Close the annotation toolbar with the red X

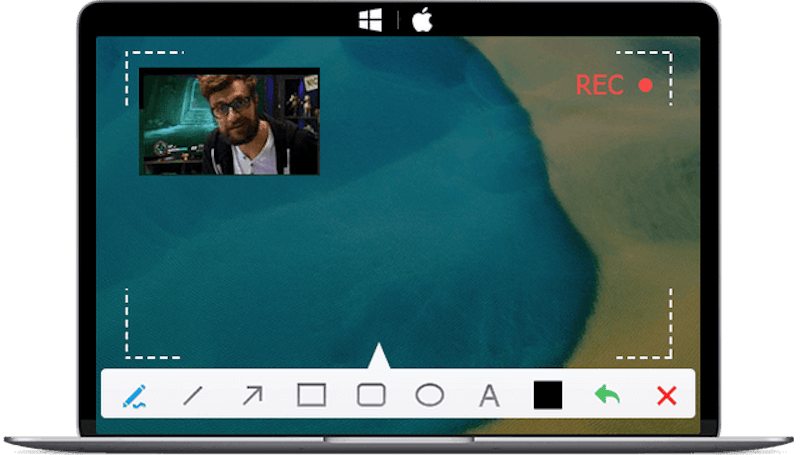tap(666, 396)
